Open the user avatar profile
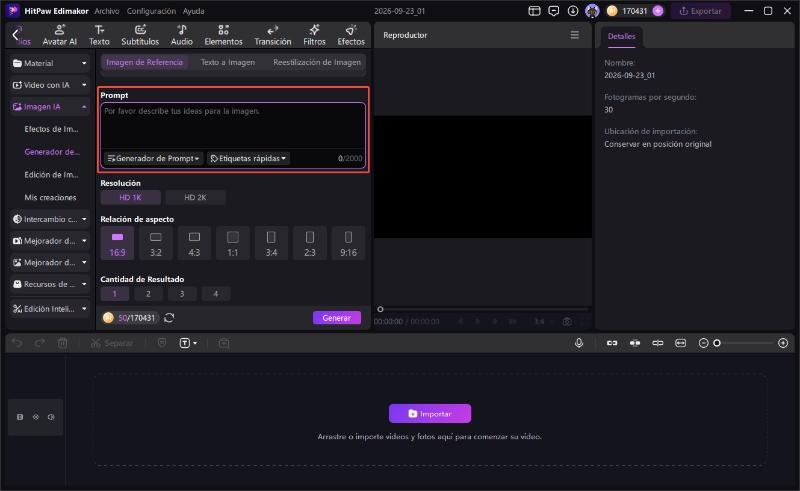This screenshot has width=800, height=491. [592, 11]
